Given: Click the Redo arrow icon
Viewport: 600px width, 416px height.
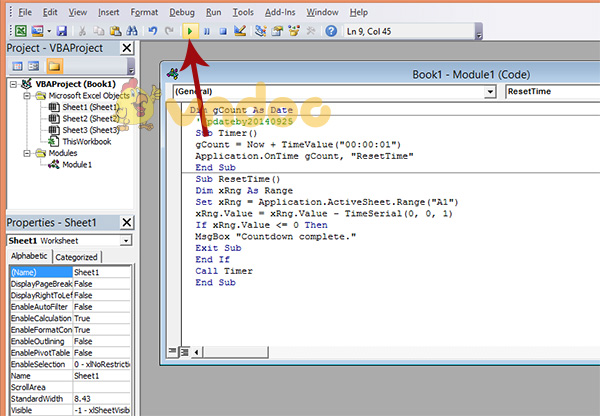Looking at the screenshot, I should coord(169,31).
